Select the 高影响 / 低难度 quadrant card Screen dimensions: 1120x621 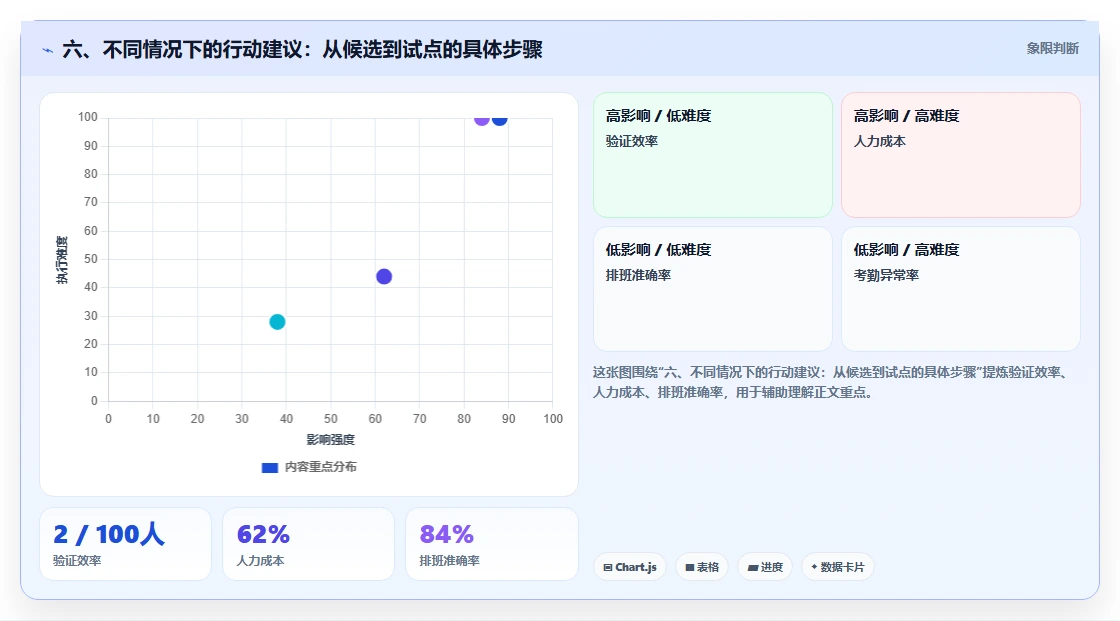713,155
